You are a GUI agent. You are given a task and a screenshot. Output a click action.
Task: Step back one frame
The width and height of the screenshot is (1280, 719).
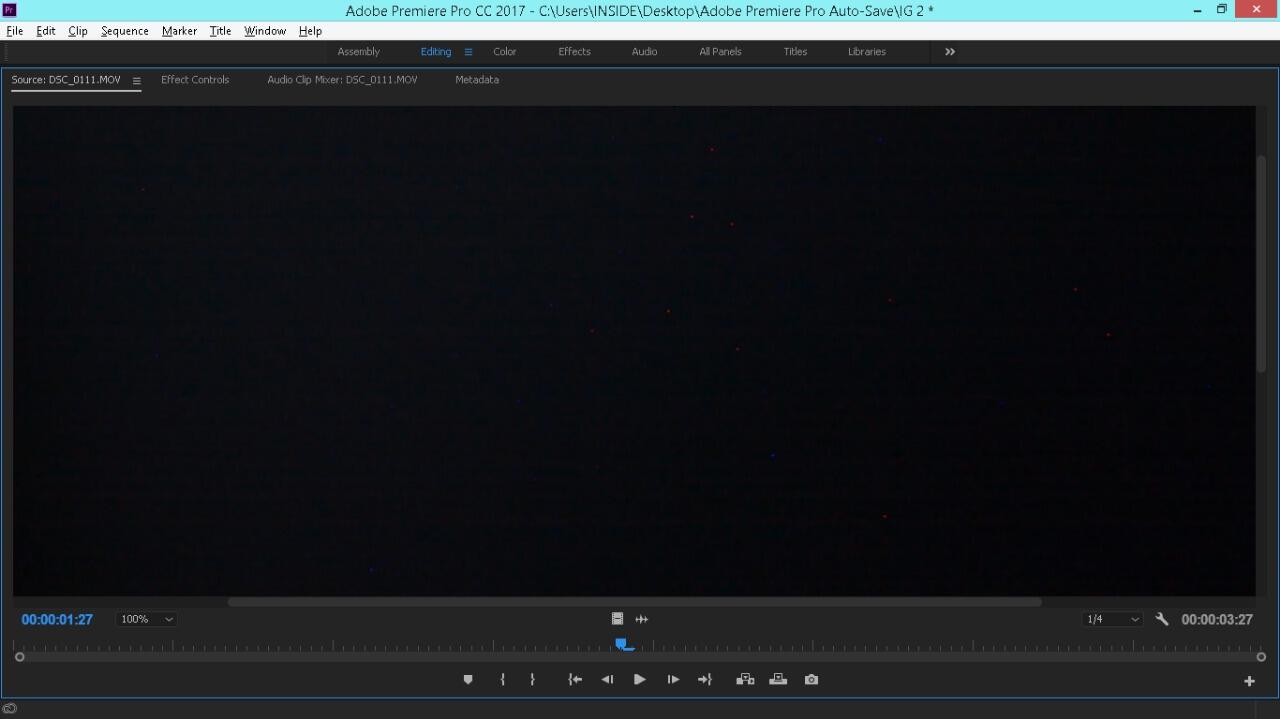607,680
